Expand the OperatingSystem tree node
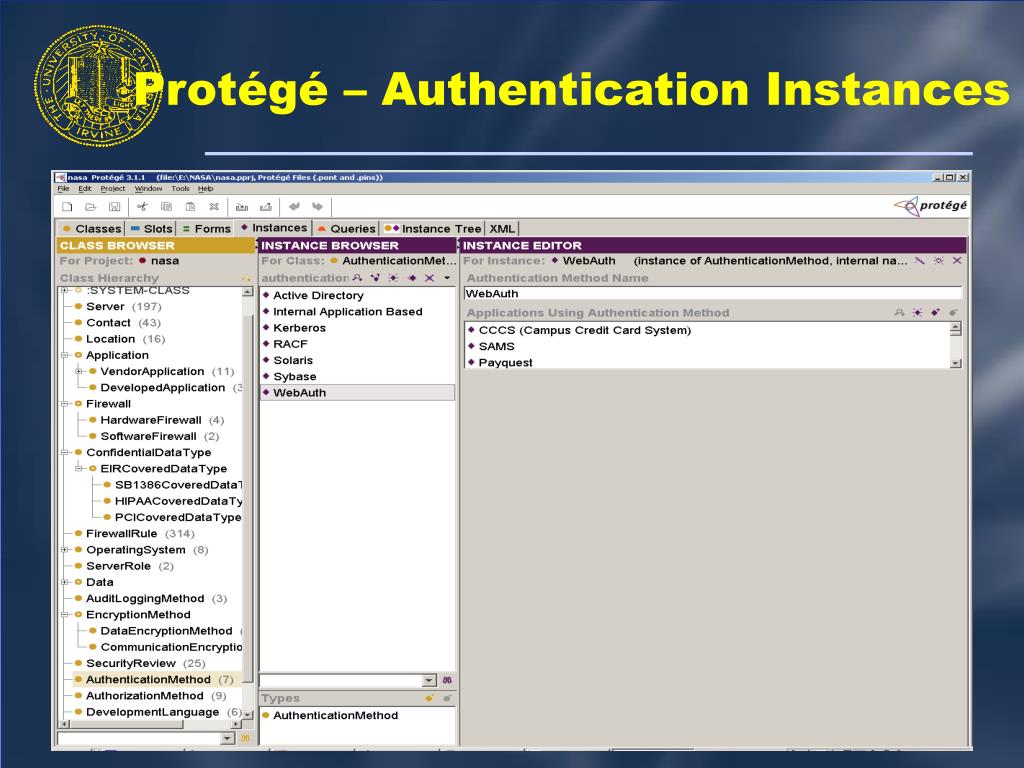This screenshot has width=1024, height=768. click(x=65, y=550)
